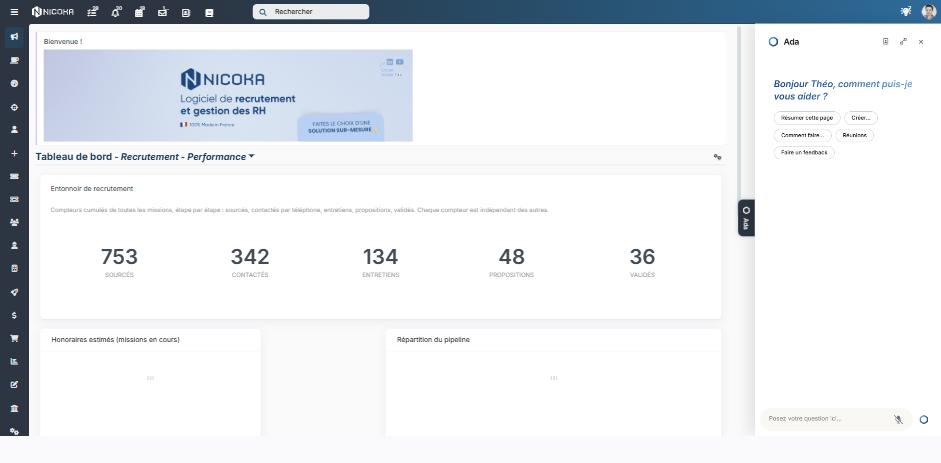
Task: Open the tasks checklist icon in the top bar
Action: click(92, 12)
